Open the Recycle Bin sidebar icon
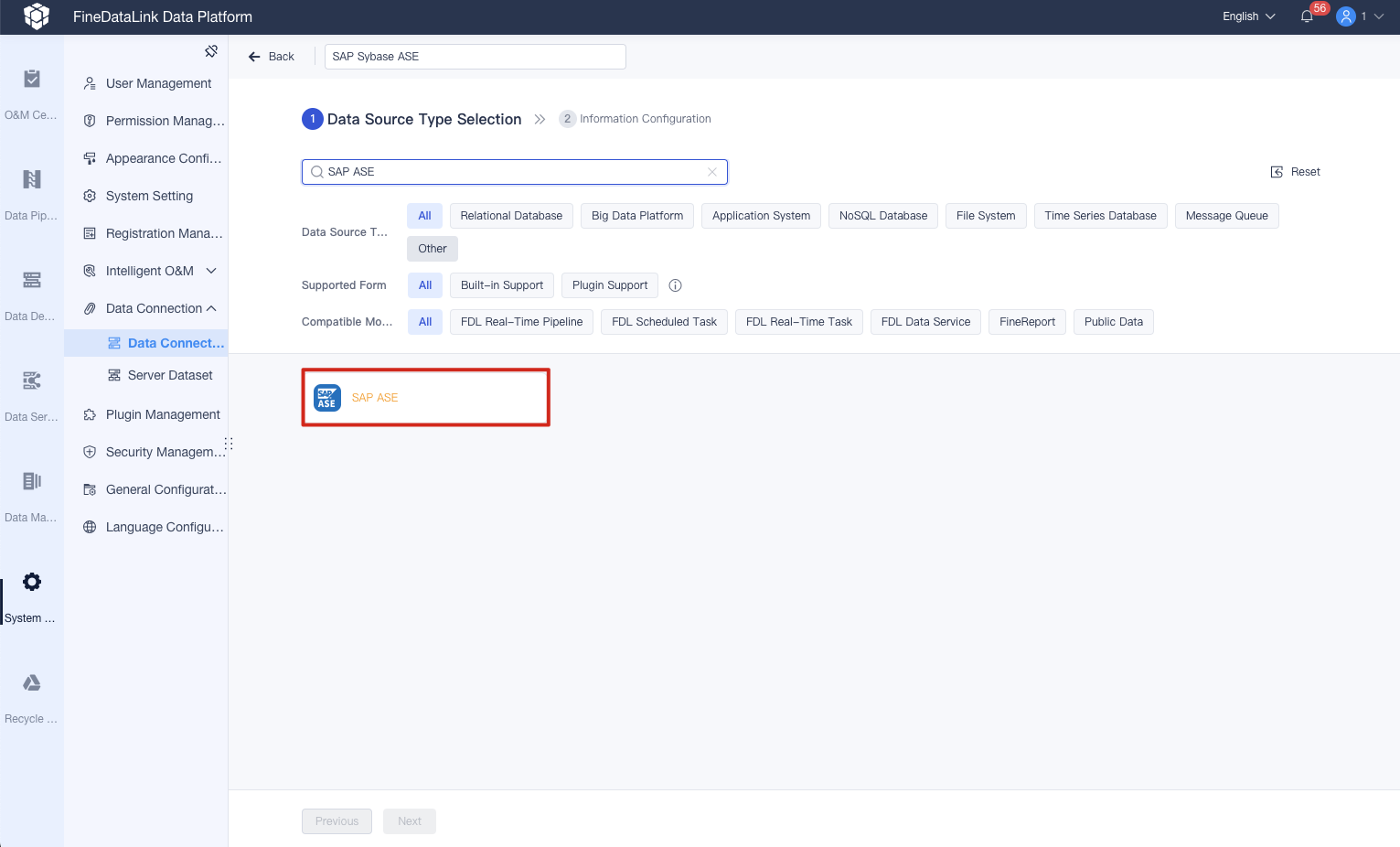This screenshot has width=1400, height=847. [x=32, y=682]
